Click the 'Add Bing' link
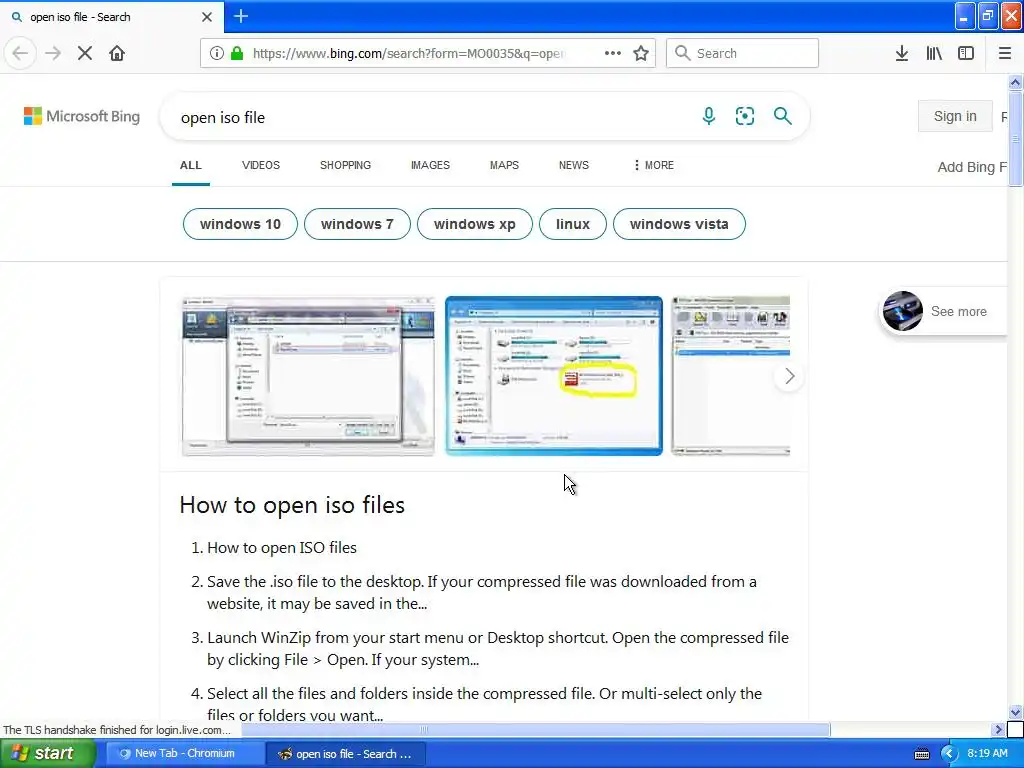1024x768 pixels. [972, 167]
